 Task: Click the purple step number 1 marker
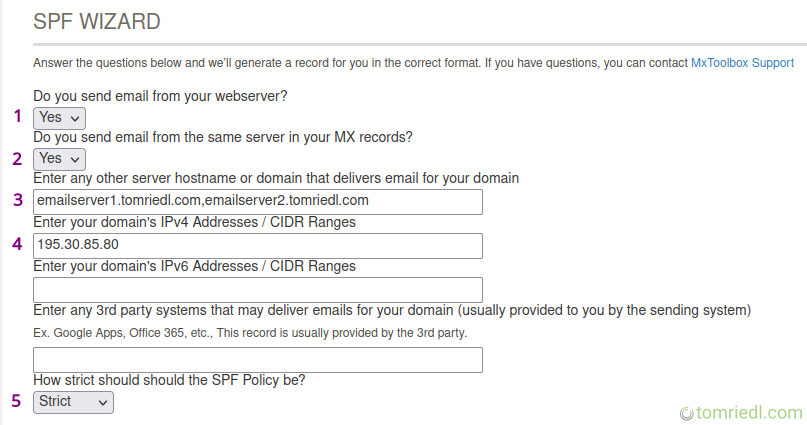coord(17,116)
